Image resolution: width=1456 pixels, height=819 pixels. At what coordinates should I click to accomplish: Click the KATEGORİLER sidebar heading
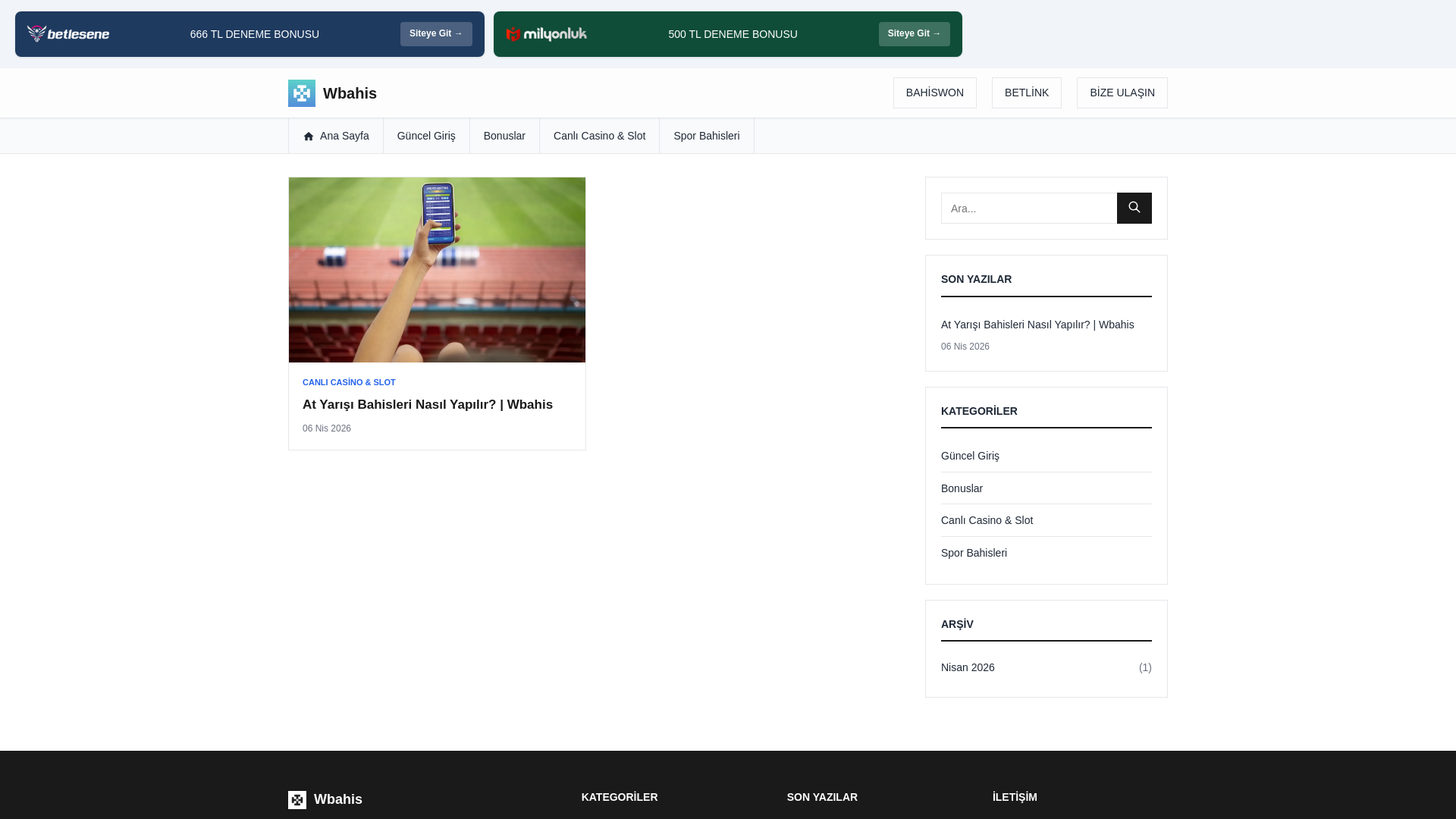(x=979, y=411)
